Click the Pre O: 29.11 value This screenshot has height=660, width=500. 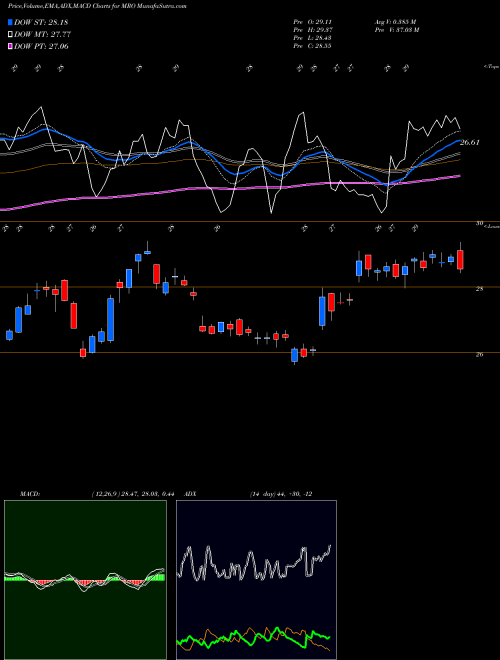[312, 22]
